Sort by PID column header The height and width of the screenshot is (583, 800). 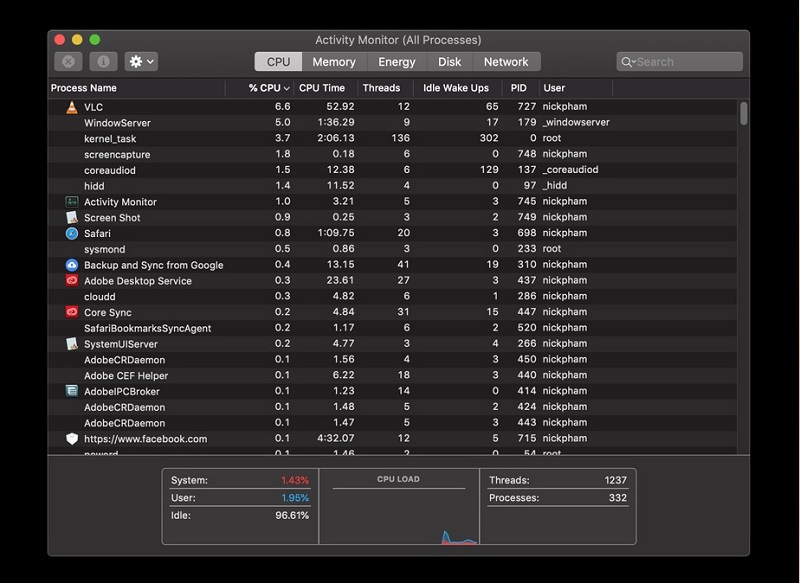pyautogui.click(x=518, y=88)
